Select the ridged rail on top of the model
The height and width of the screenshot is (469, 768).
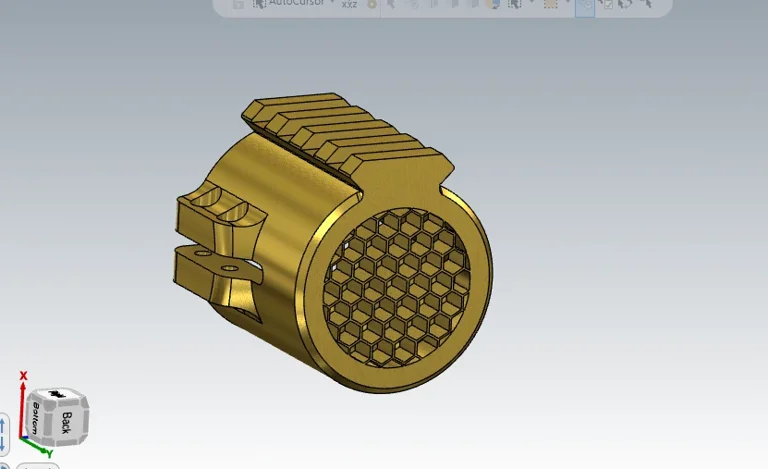[345, 135]
